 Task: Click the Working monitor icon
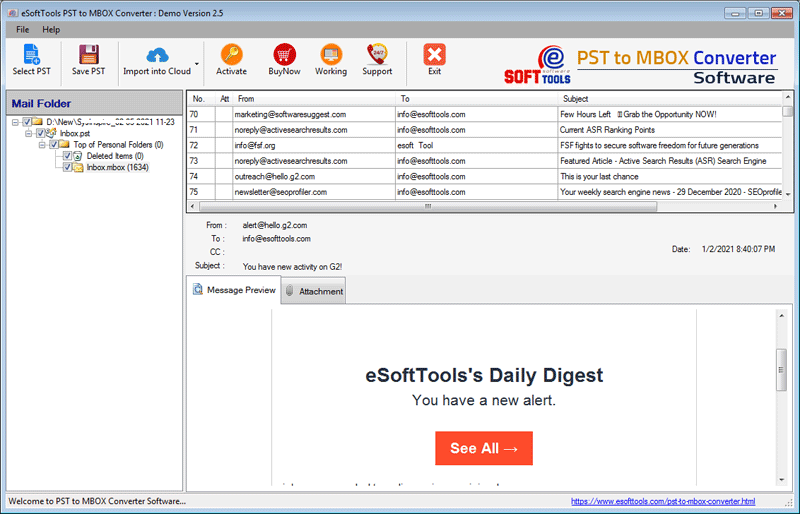tap(331, 54)
